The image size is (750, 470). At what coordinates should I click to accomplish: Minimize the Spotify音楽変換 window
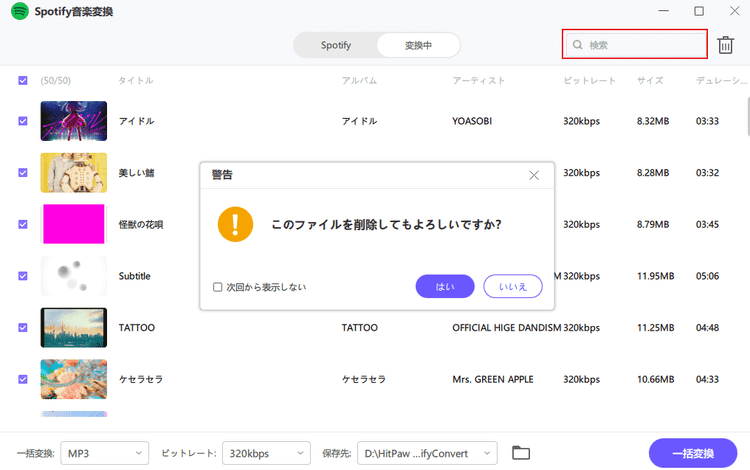663,11
